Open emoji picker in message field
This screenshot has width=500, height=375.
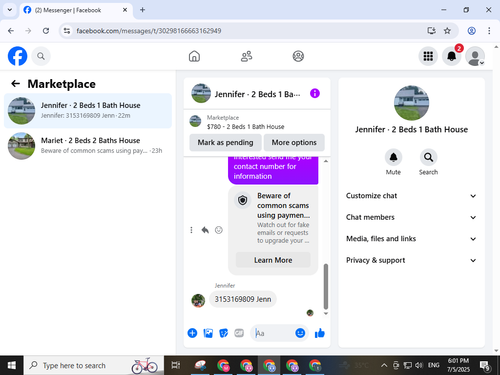click(x=300, y=333)
